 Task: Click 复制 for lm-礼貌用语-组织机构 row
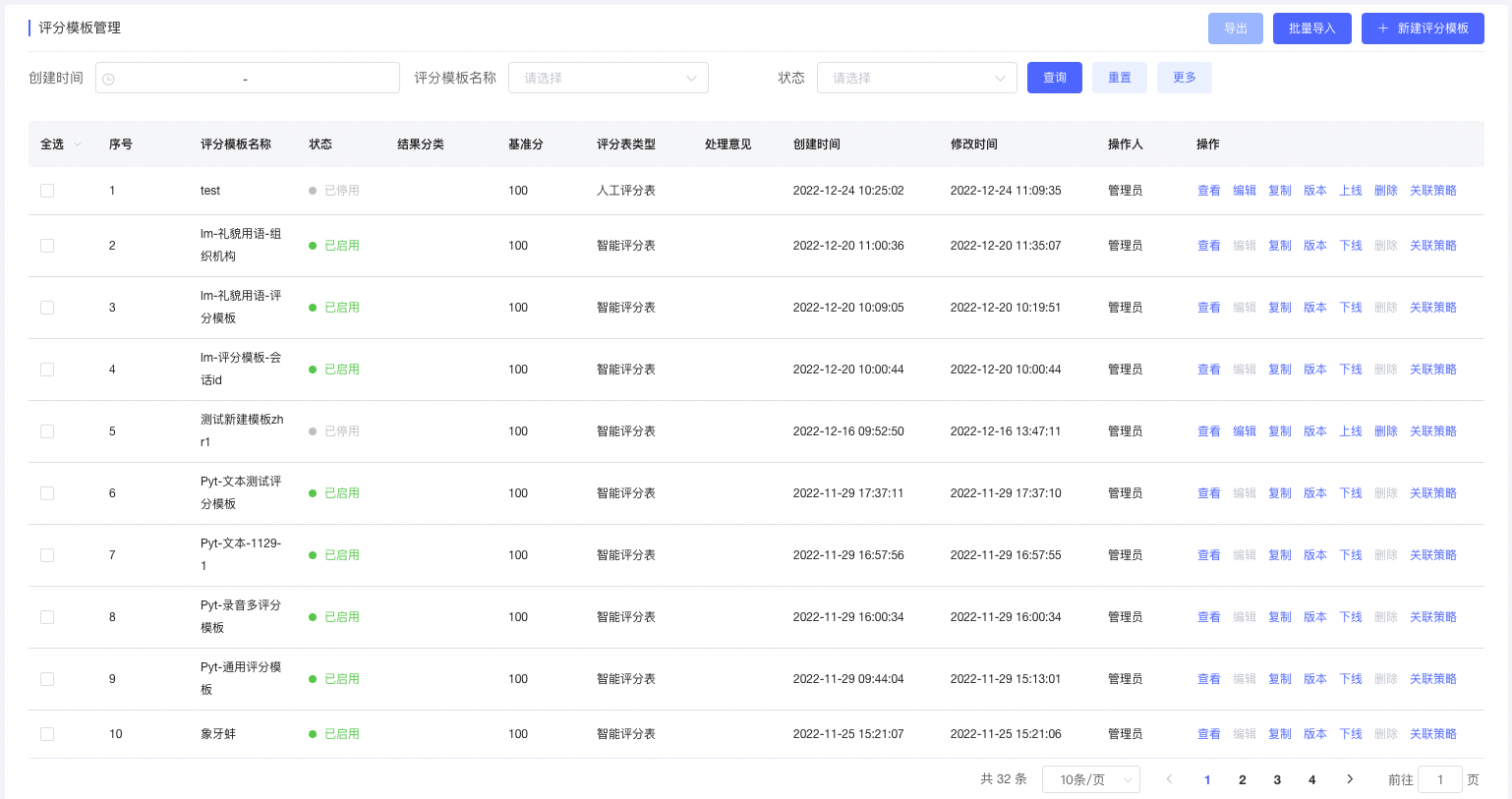pos(1280,246)
